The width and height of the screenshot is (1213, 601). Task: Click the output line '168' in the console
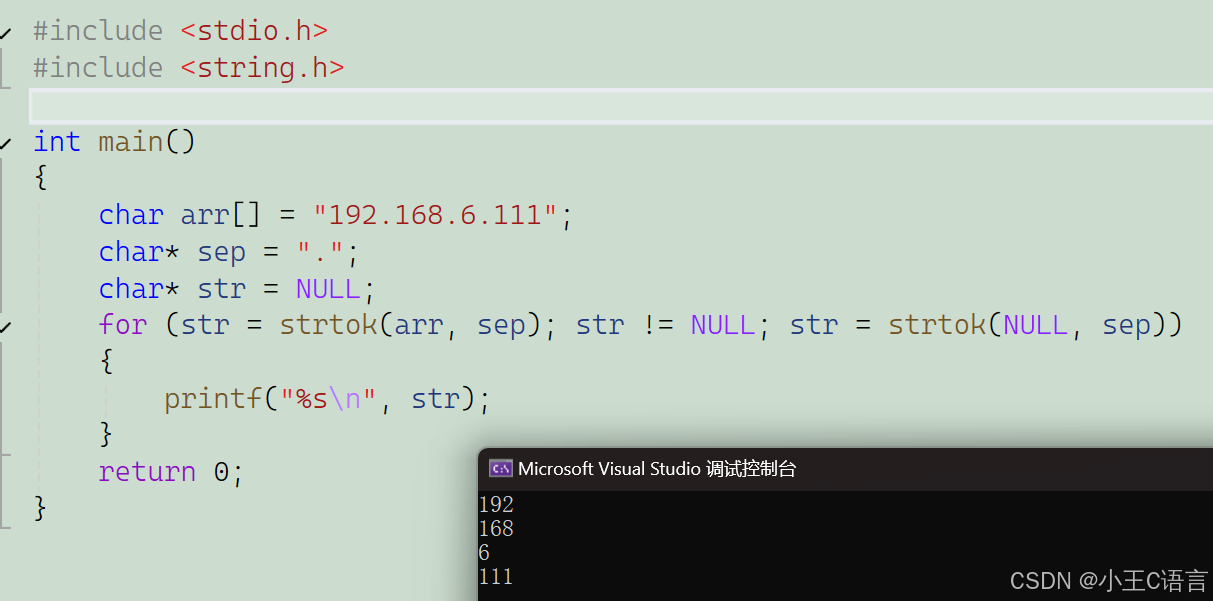click(x=496, y=529)
